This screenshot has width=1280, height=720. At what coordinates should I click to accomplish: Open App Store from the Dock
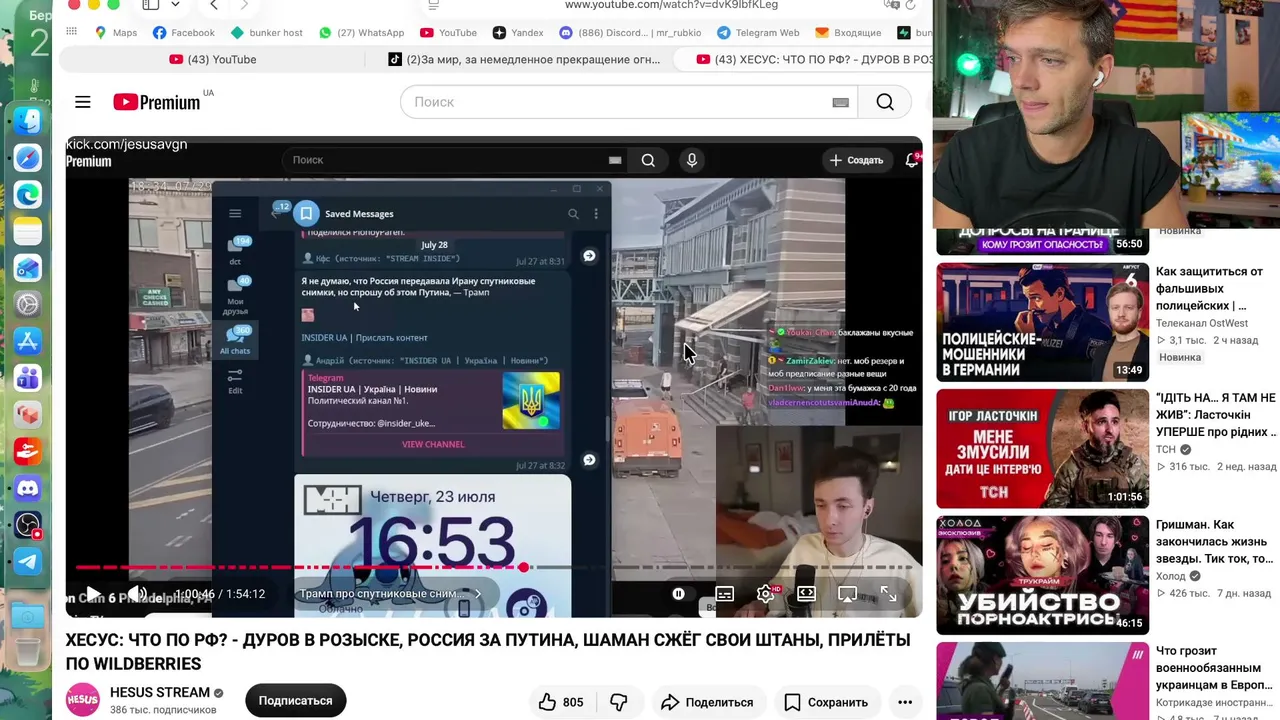28,341
